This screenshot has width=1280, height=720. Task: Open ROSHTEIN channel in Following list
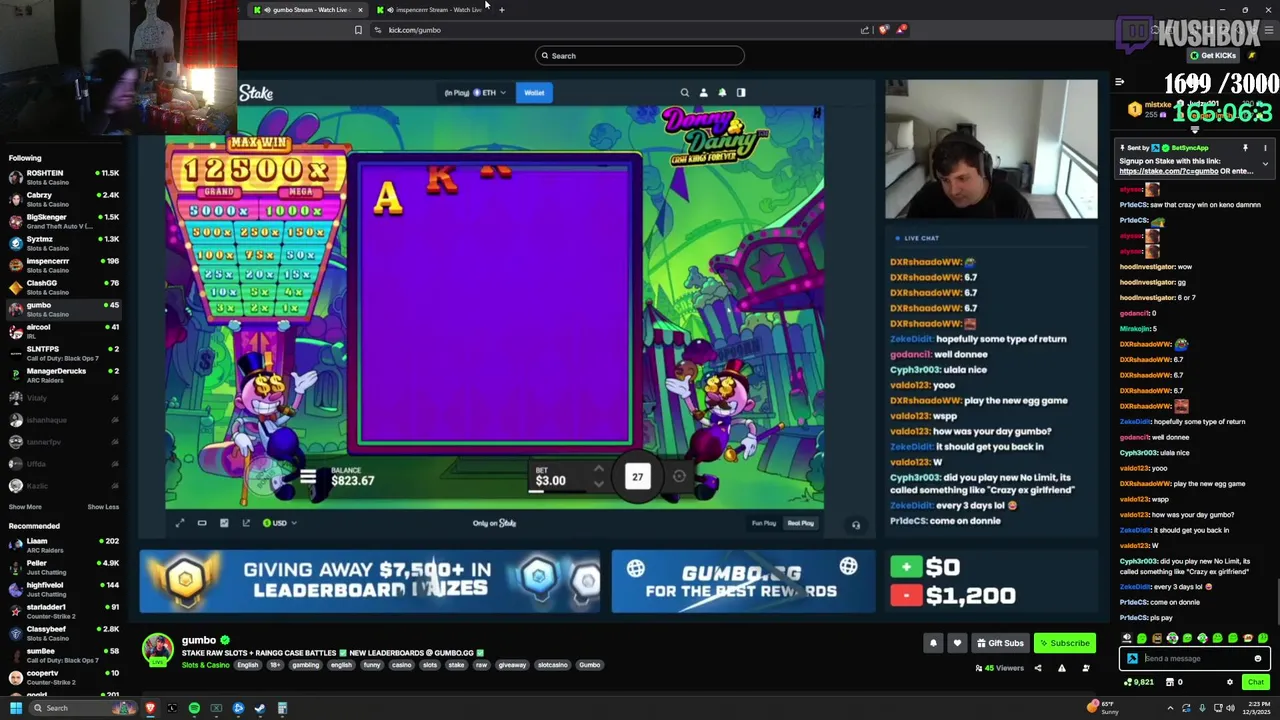(x=63, y=177)
